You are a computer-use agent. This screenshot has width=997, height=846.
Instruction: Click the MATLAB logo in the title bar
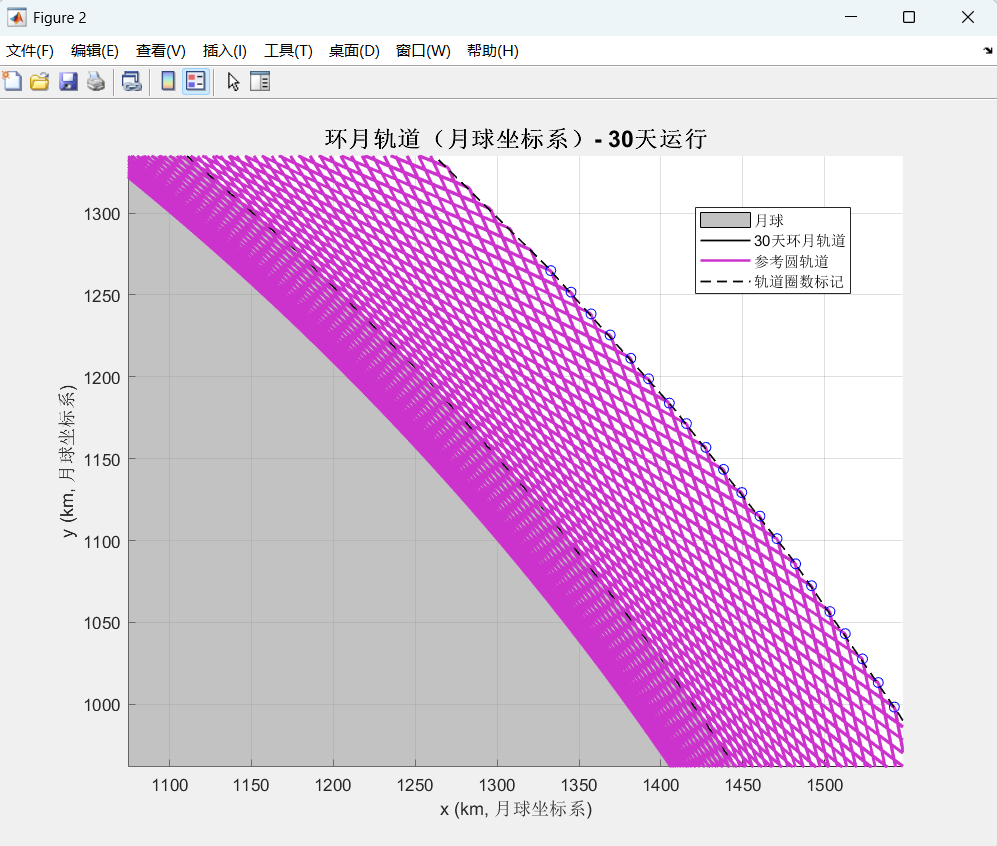(17, 17)
